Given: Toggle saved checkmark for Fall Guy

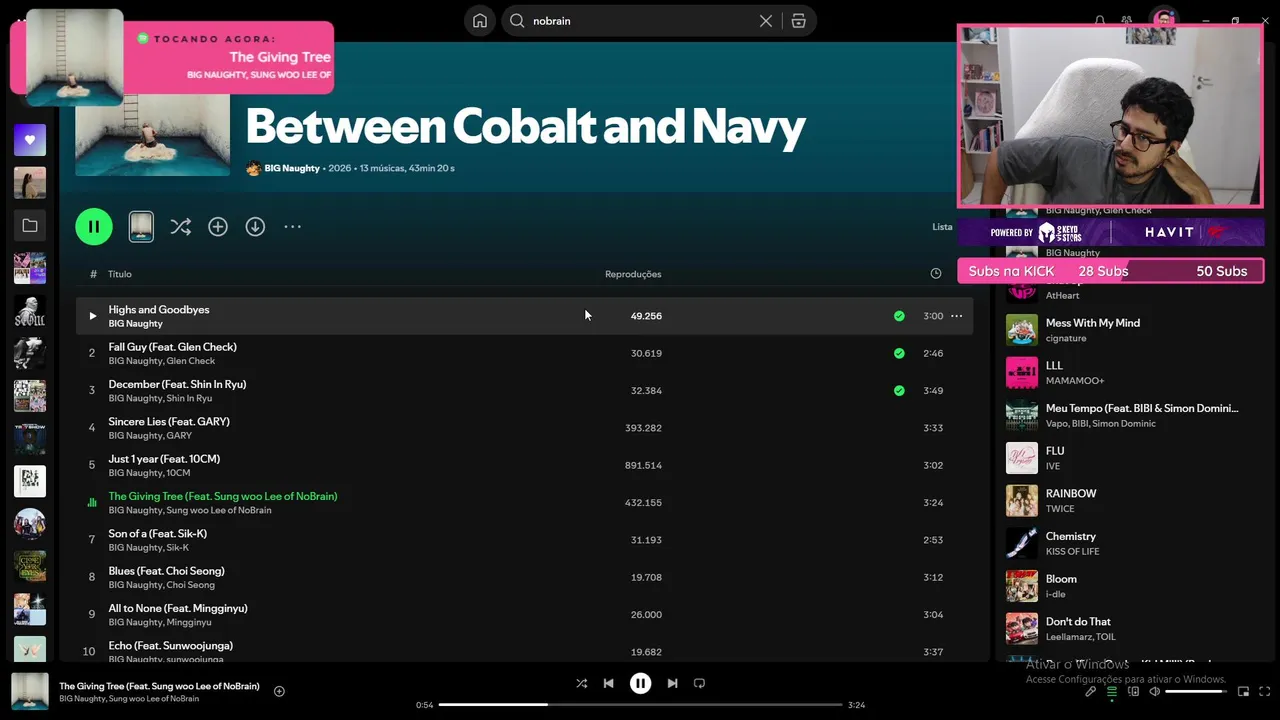Looking at the screenshot, I should (x=899, y=353).
